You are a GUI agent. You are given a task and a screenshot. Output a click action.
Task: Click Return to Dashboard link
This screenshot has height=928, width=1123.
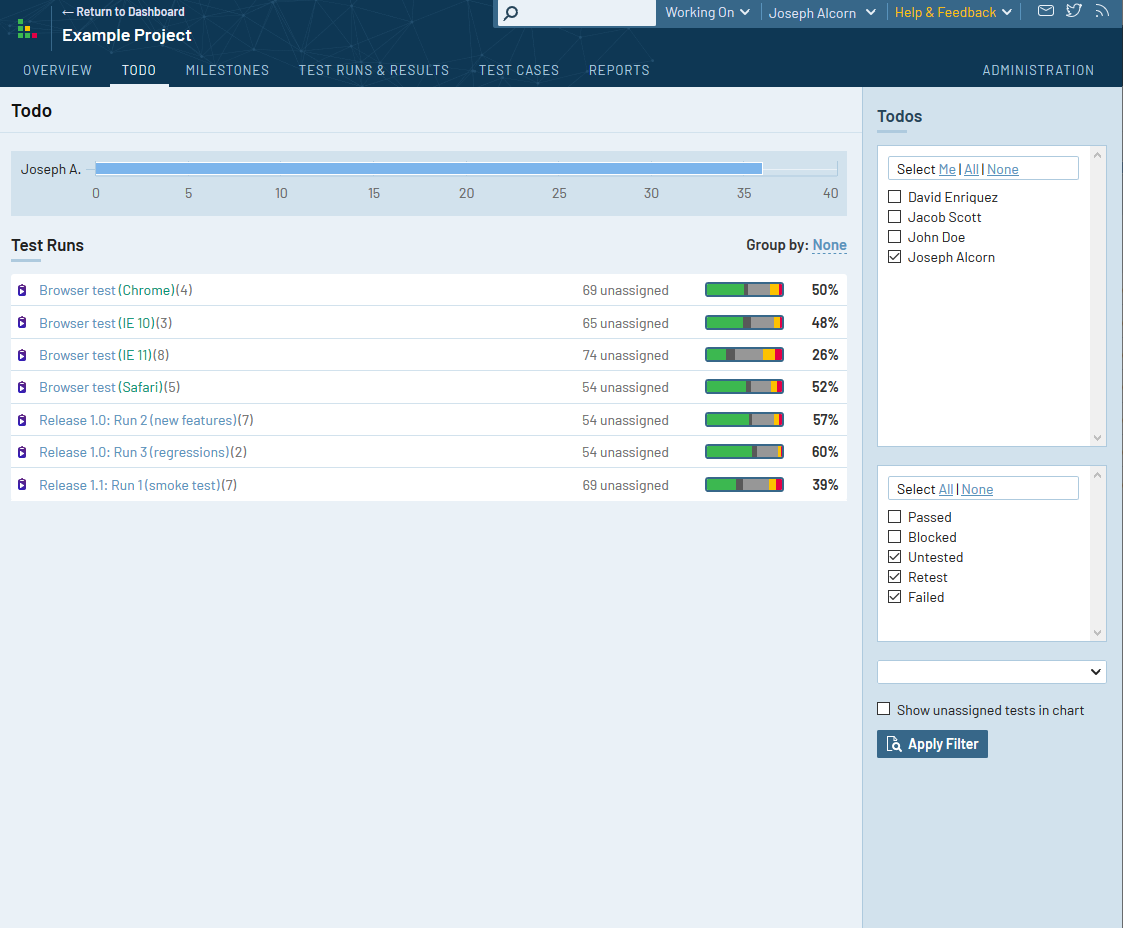coord(123,11)
